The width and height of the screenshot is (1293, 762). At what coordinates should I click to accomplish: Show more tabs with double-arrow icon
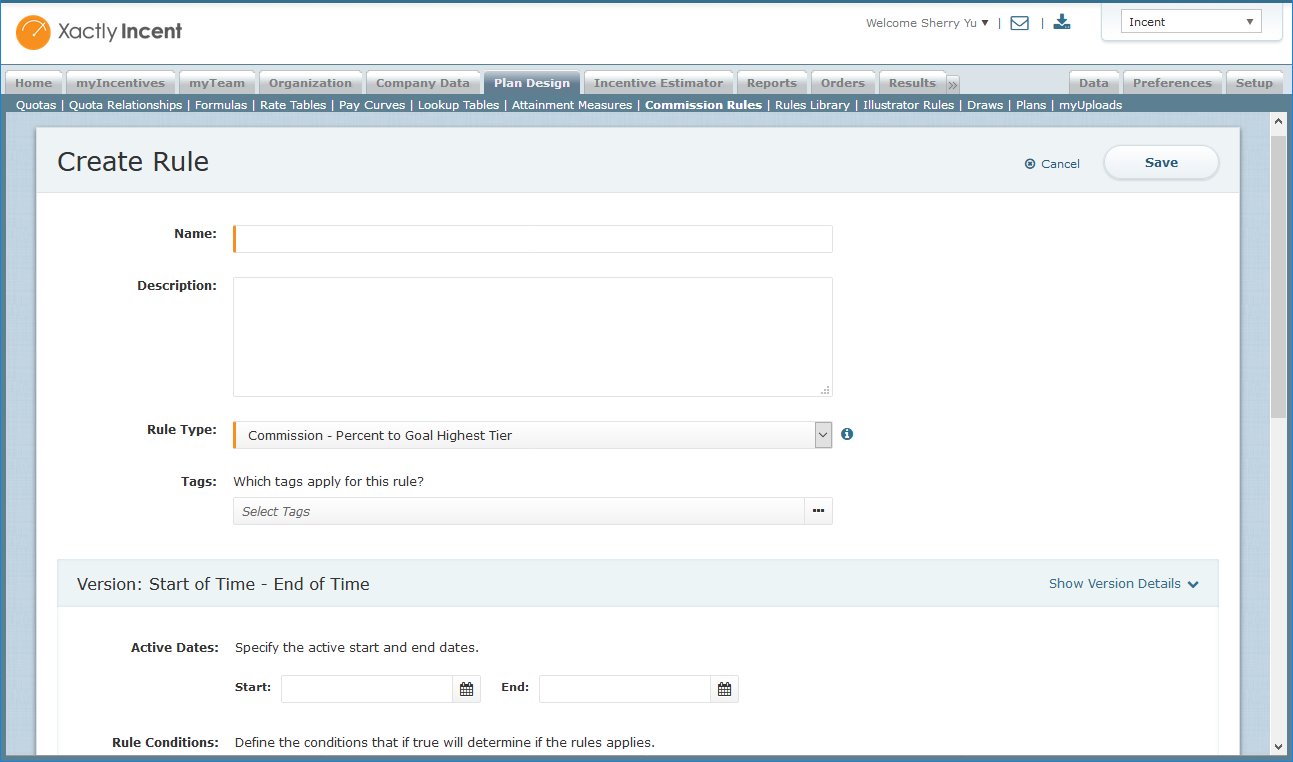[x=953, y=84]
